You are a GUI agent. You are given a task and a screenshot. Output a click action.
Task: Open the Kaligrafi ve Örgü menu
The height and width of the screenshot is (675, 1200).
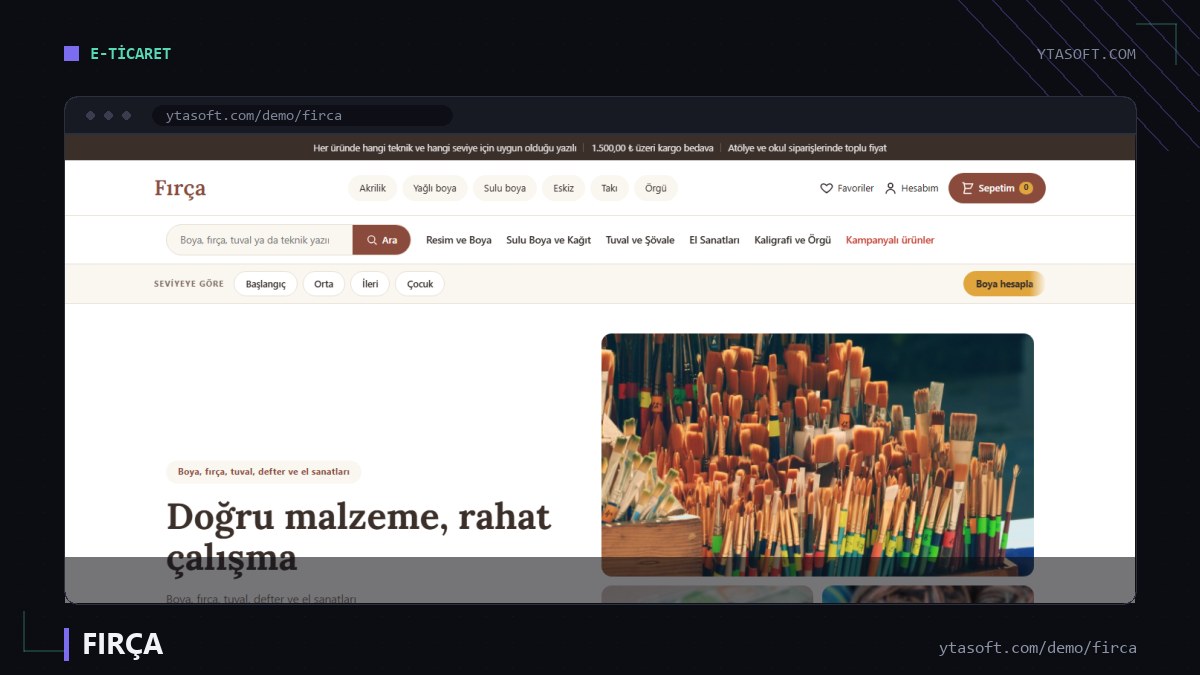[793, 240]
